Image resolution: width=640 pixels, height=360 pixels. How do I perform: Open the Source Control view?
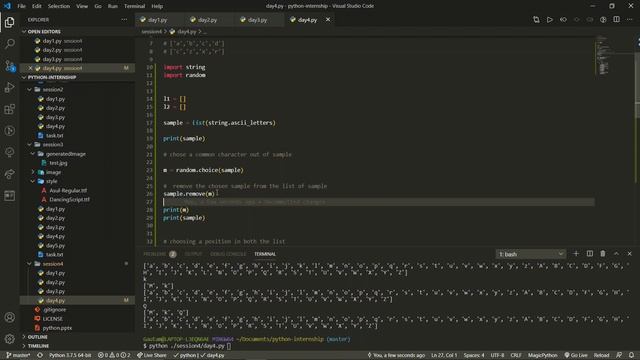click(x=10, y=65)
